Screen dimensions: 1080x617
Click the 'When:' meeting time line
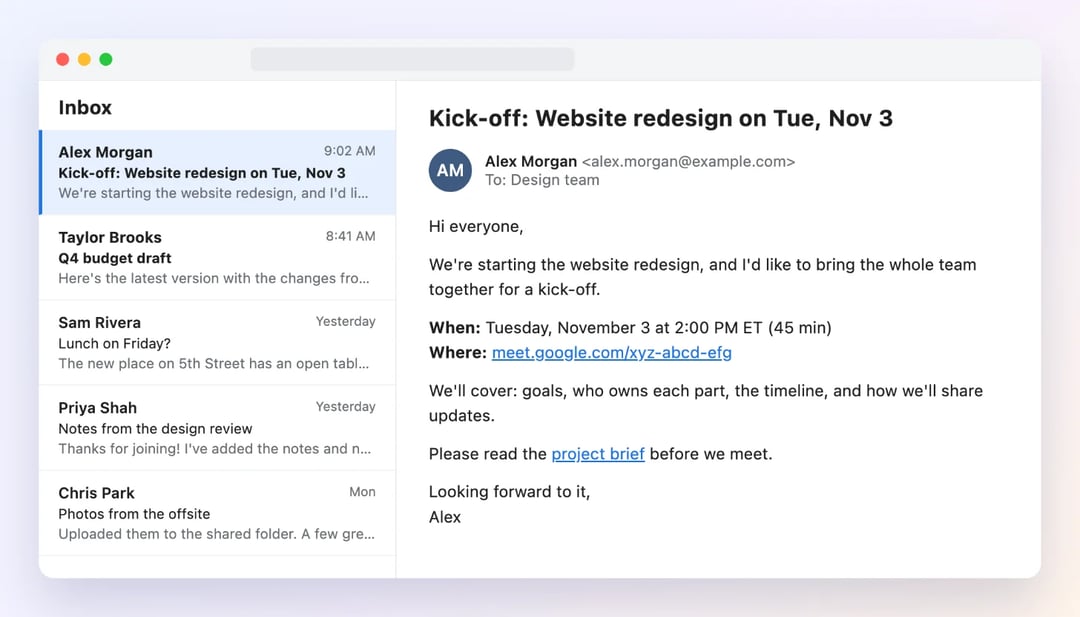pos(630,328)
